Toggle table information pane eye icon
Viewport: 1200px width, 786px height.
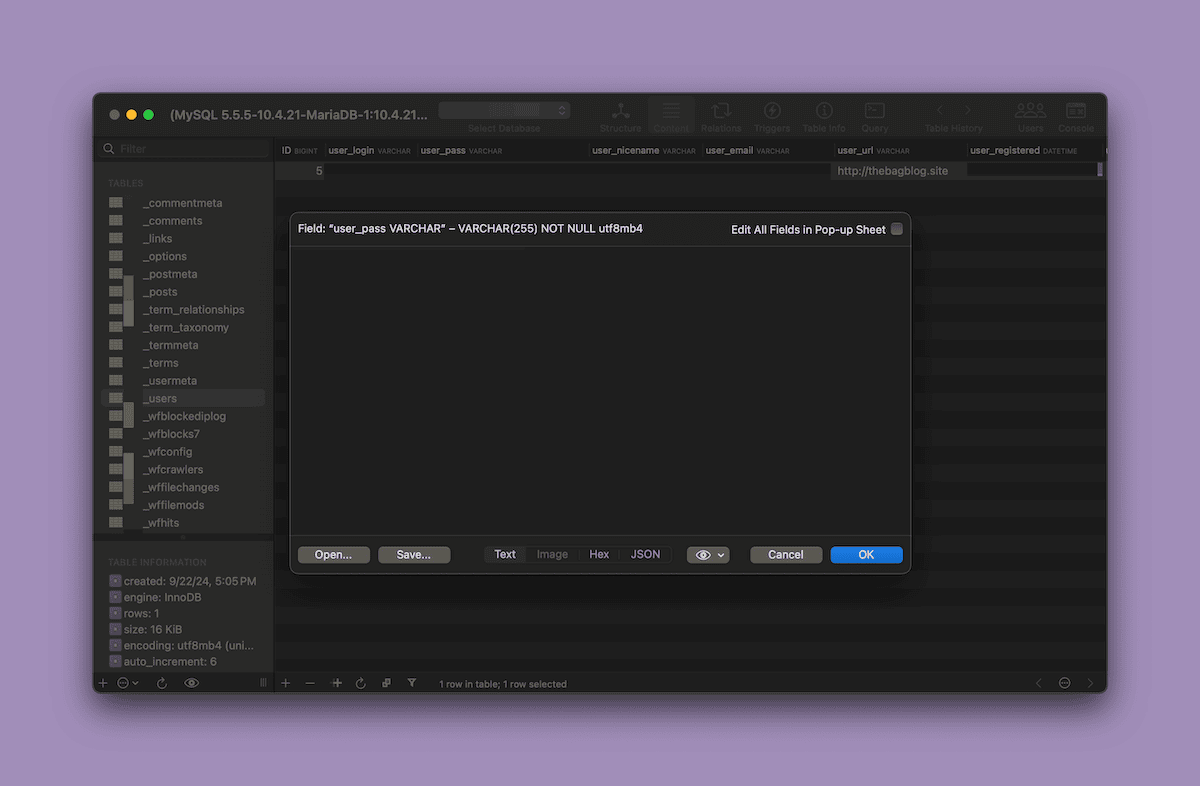point(191,683)
